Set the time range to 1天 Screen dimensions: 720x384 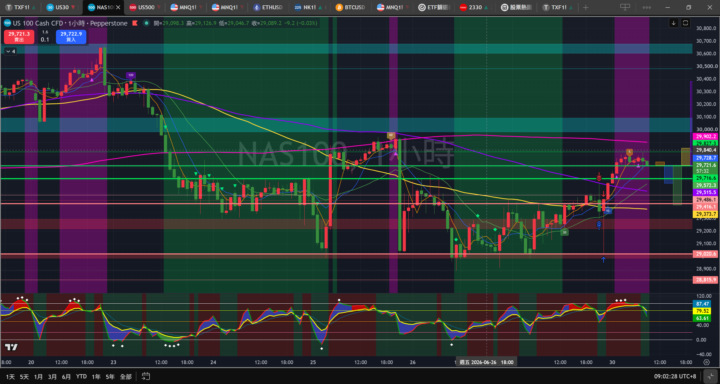point(10,377)
